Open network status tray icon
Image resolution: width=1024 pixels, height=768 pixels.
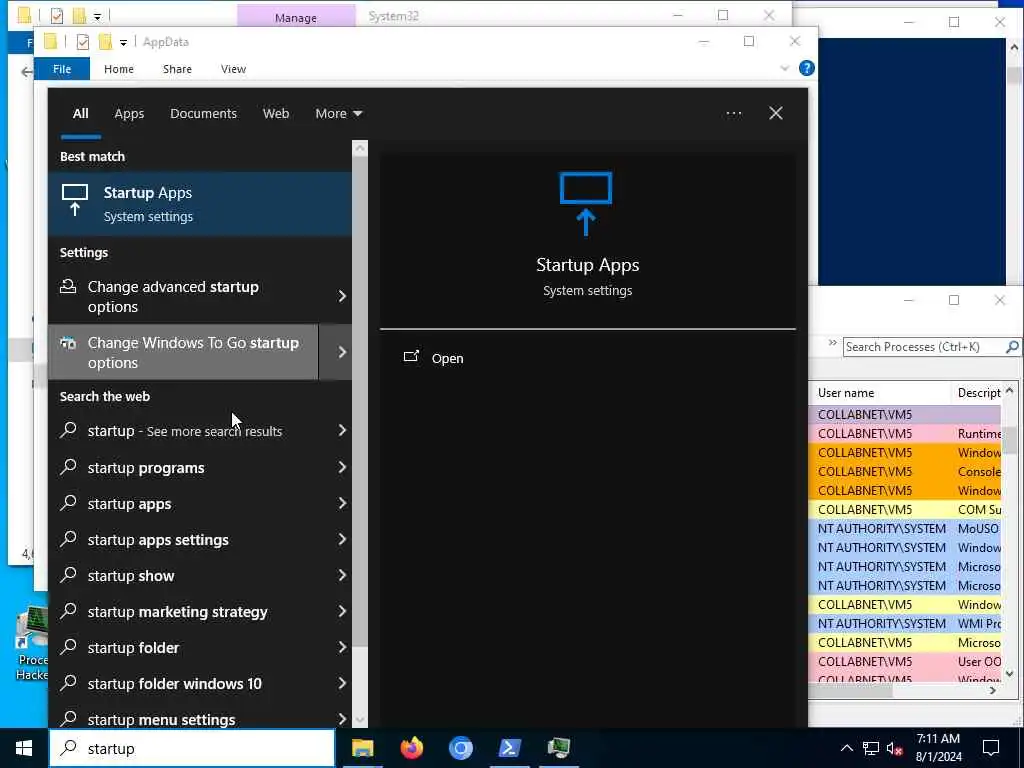pos(871,748)
